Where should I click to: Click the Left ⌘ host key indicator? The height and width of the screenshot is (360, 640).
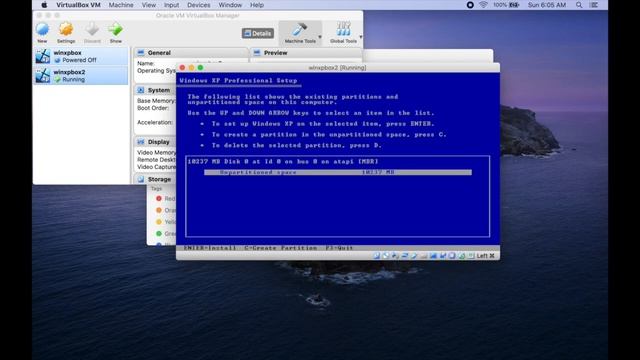tap(485, 256)
